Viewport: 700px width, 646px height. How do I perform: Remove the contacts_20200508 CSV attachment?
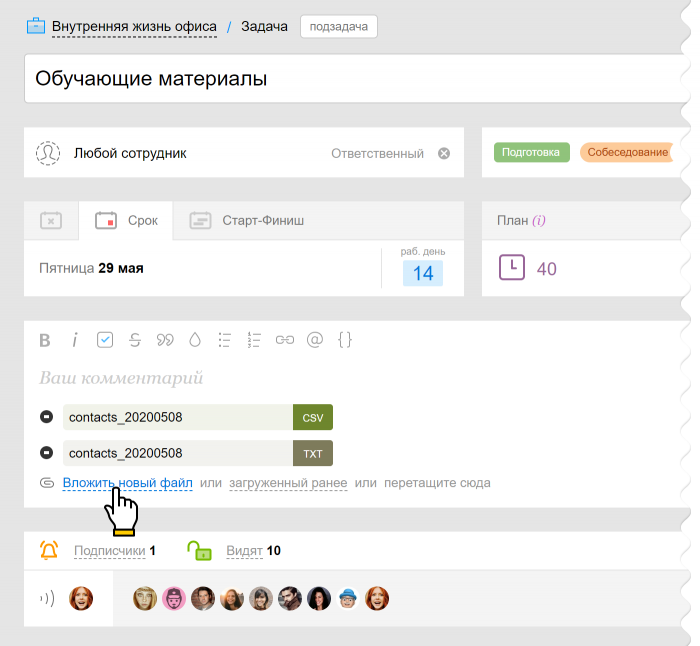click(46, 417)
